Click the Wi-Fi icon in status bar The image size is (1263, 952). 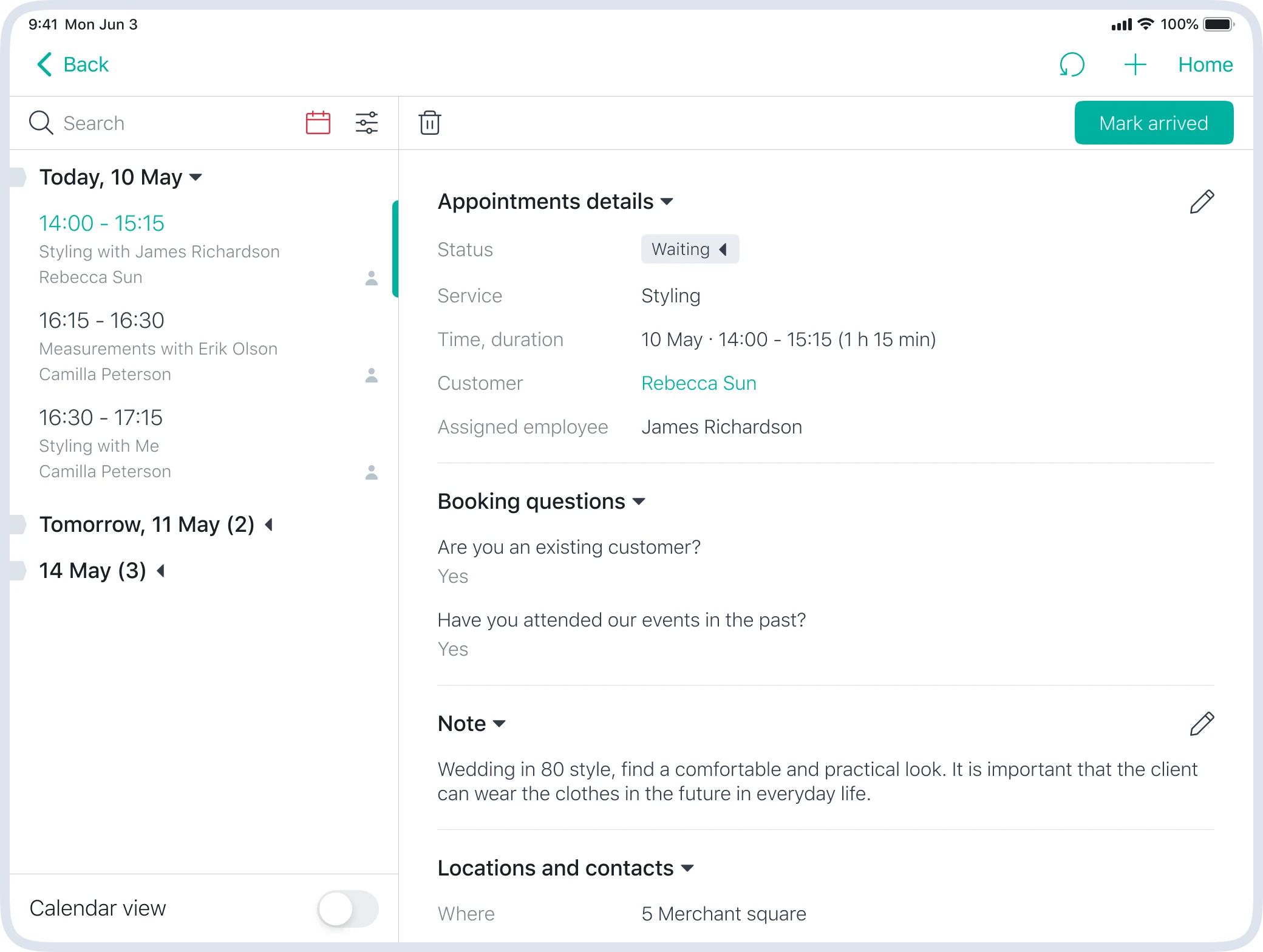tap(1146, 24)
